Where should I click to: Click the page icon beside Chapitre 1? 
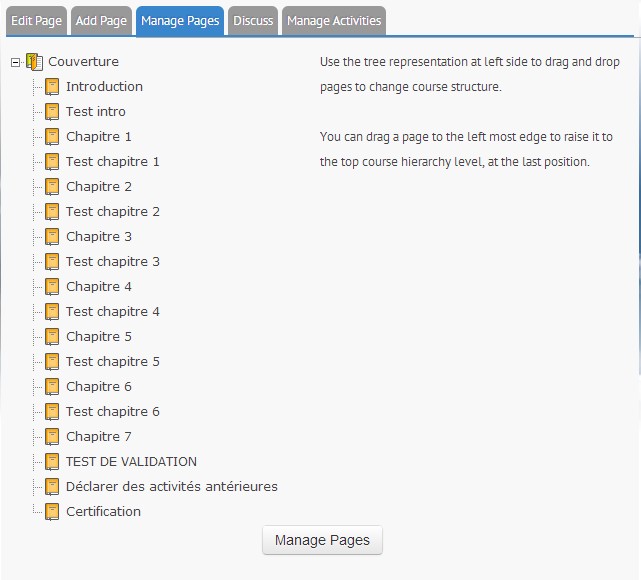52,137
